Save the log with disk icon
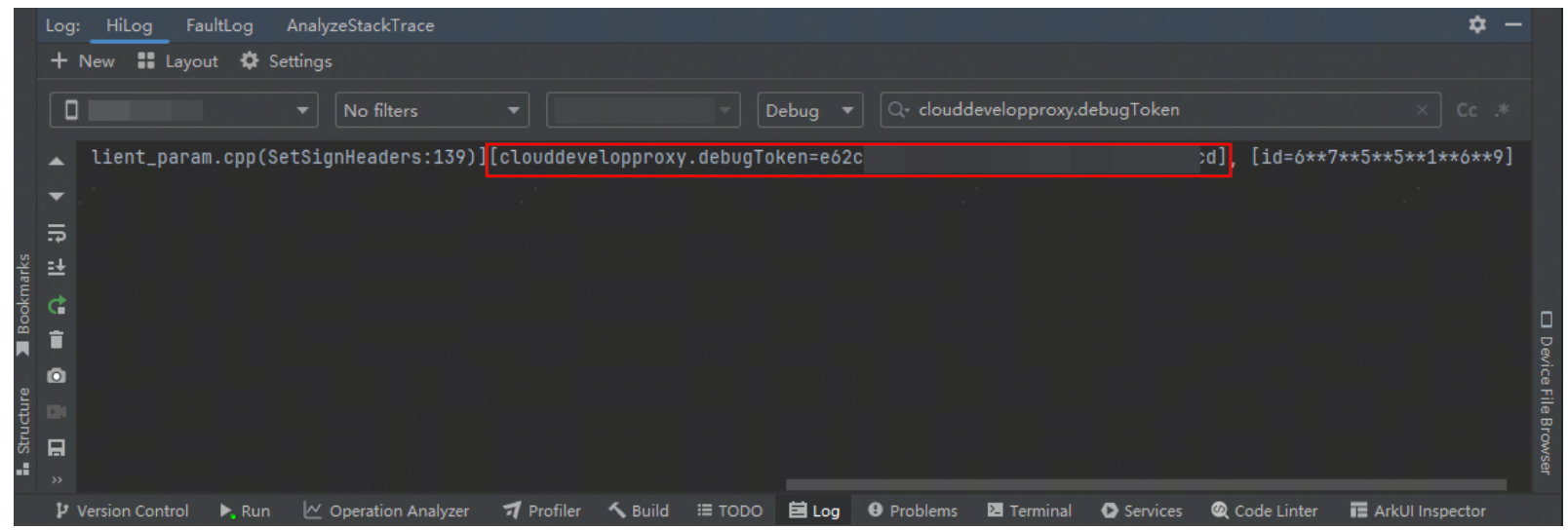 point(57,448)
